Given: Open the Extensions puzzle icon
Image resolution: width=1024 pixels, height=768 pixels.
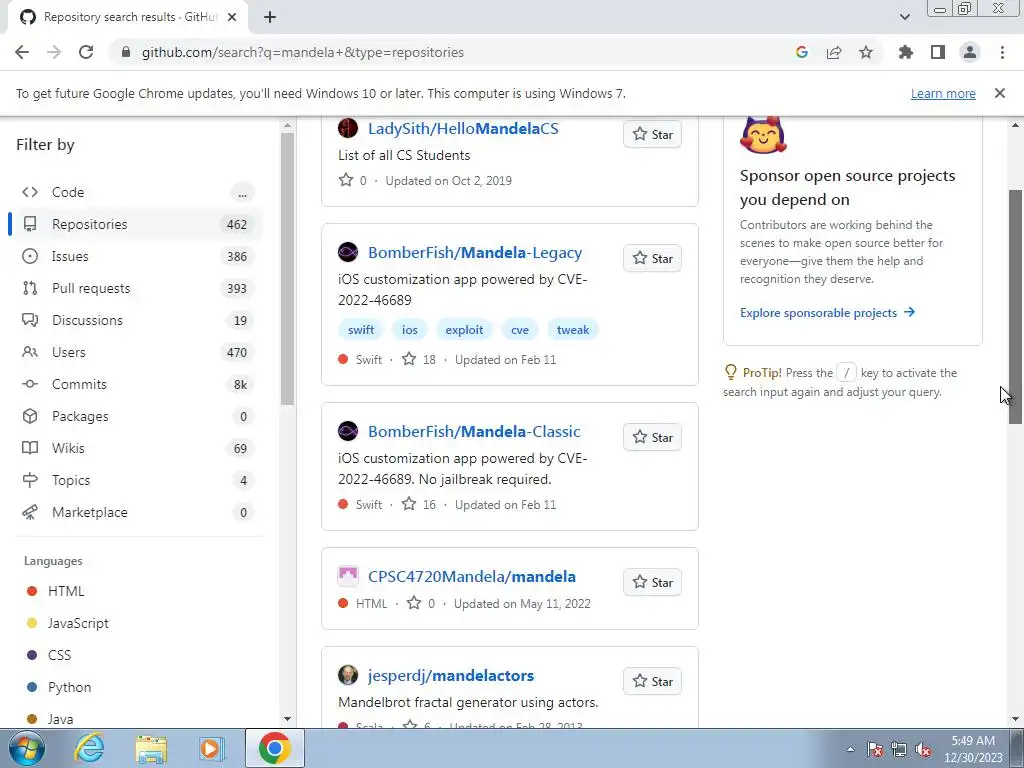Looking at the screenshot, I should [x=905, y=52].
